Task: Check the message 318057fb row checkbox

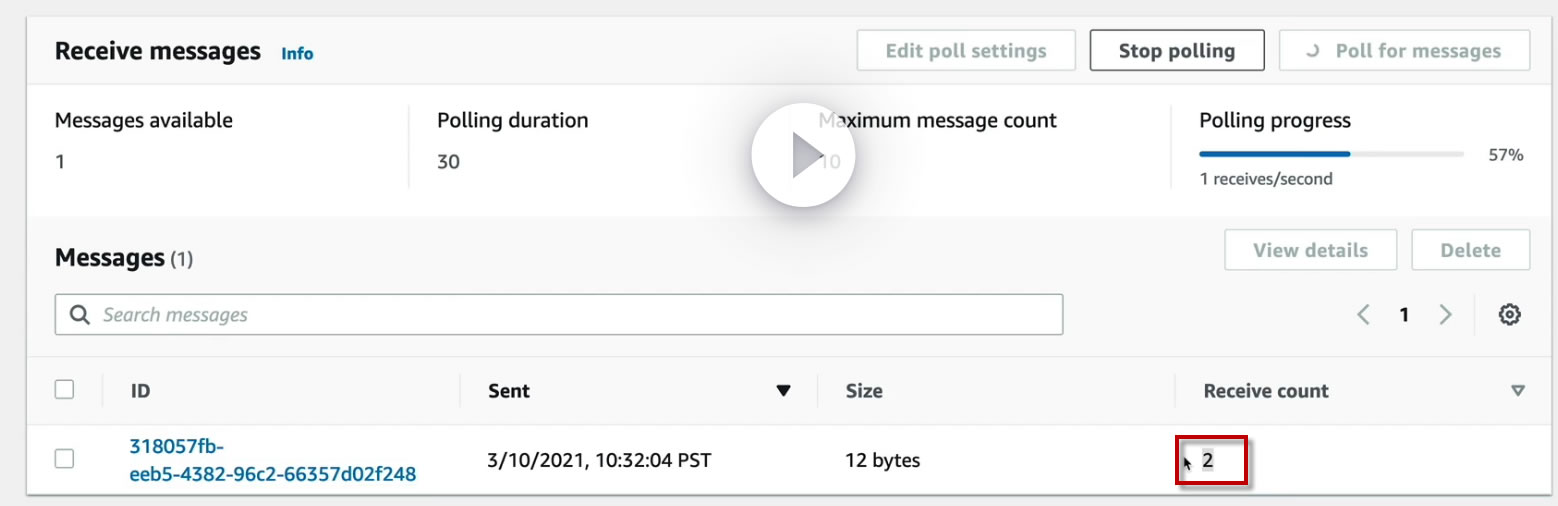Action: click(64, 459)
